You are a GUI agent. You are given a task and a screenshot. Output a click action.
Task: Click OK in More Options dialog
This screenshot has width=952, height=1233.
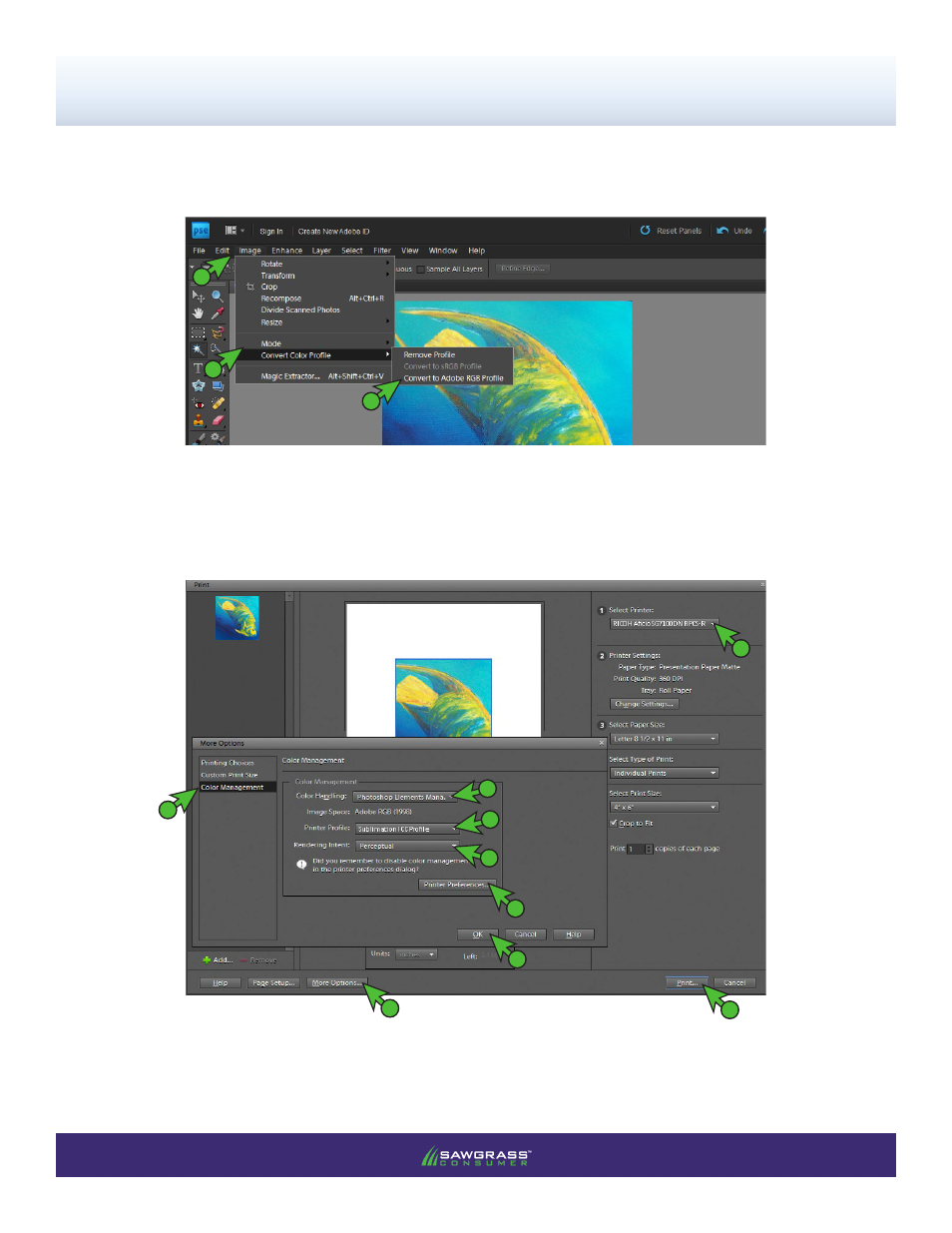click(478, 934)
